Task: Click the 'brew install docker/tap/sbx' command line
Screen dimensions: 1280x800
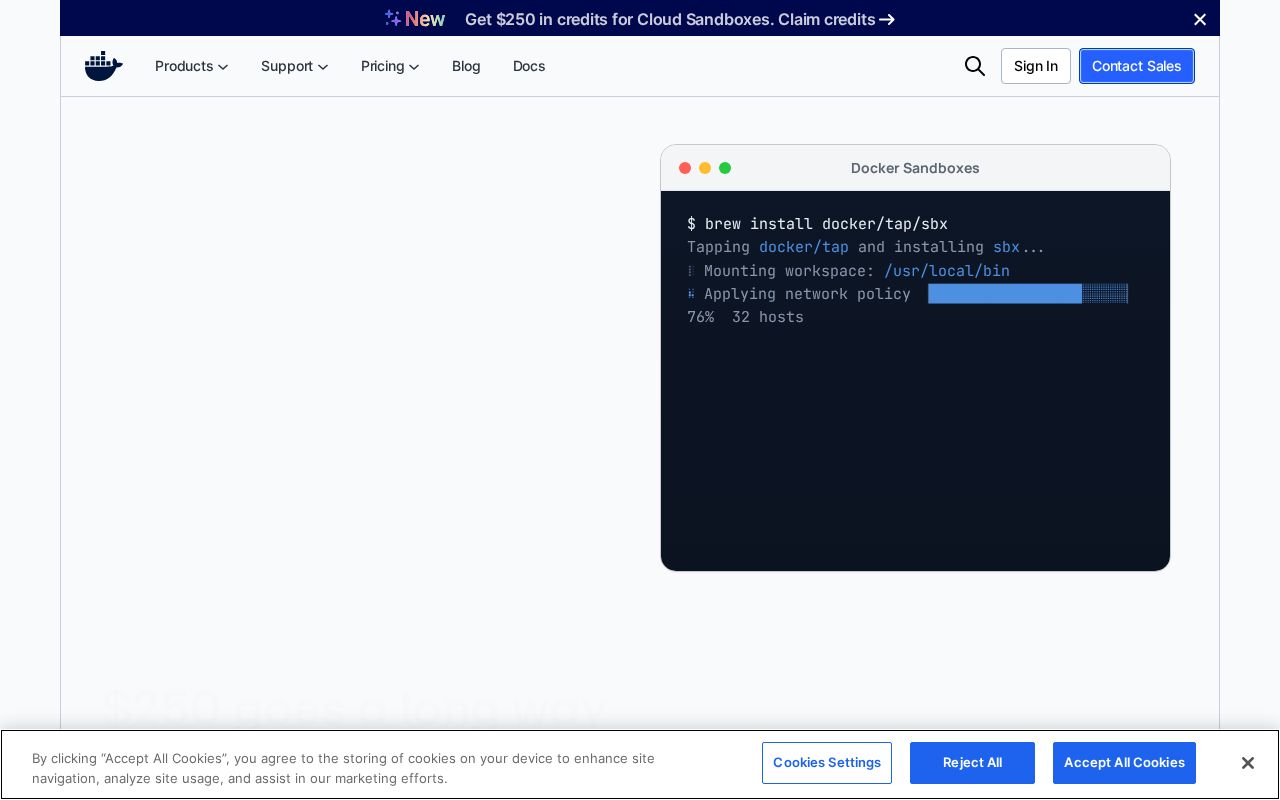Action: 817,224
